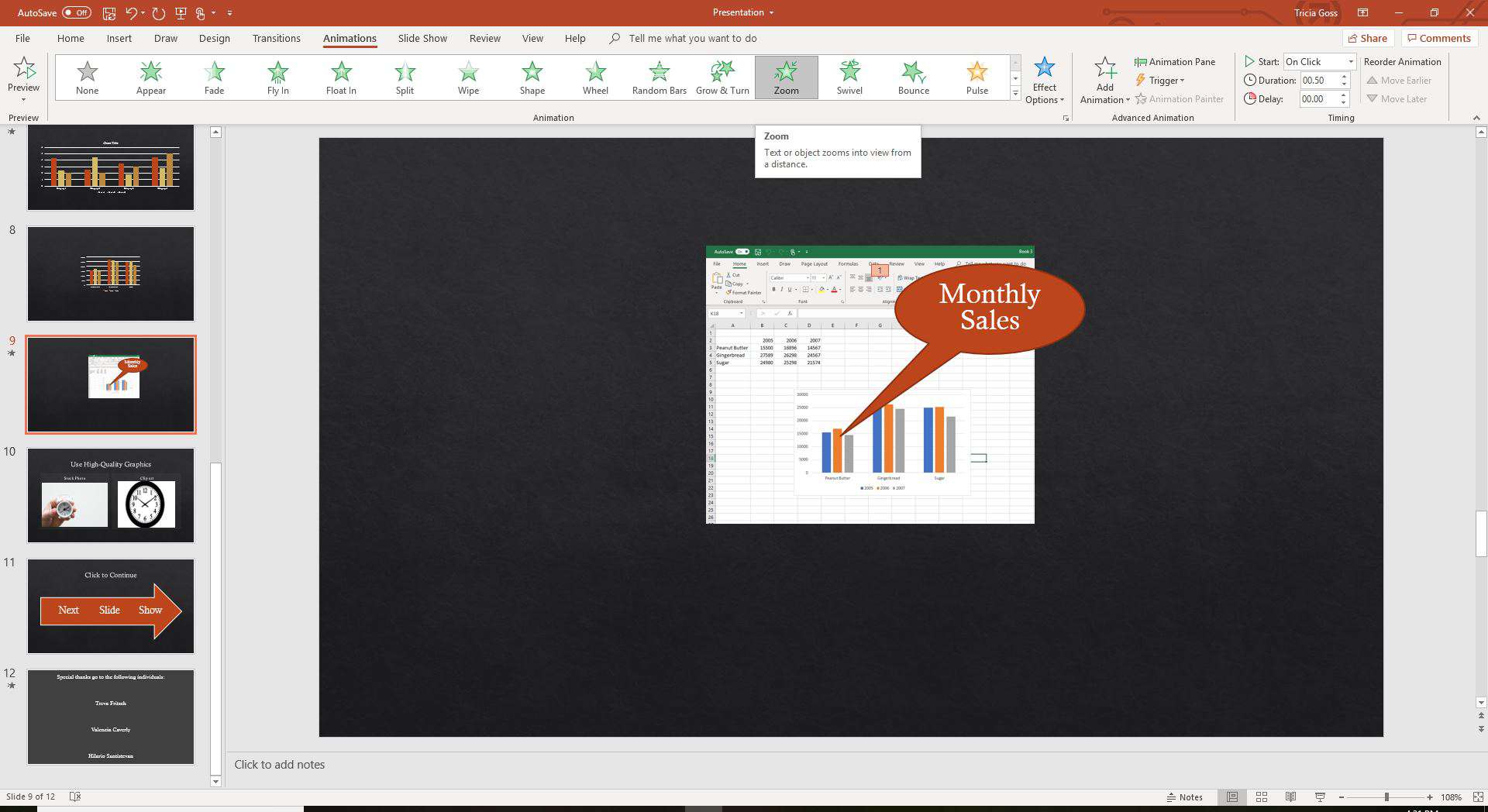The width and height of the screenshot is (1488, 812).
Task: Apply the Bounce animation effect
Action: (x=913, y=77)
